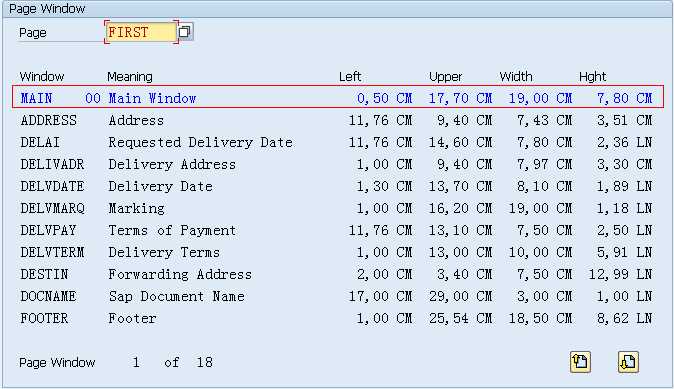Image resolution: width=674 pixels, height=389 pixels.
Task: Select the DELIVADR window entry
Action: click(x=52, y=164)
